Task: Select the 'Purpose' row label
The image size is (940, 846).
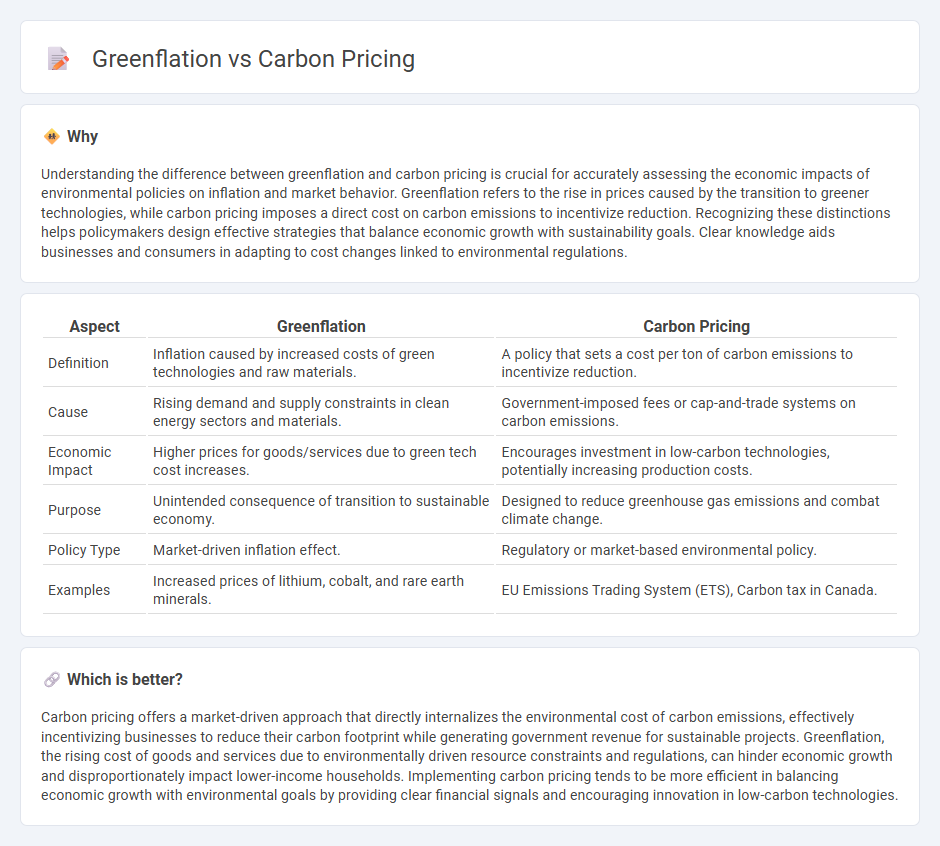Action: click(x=74, y=510)
